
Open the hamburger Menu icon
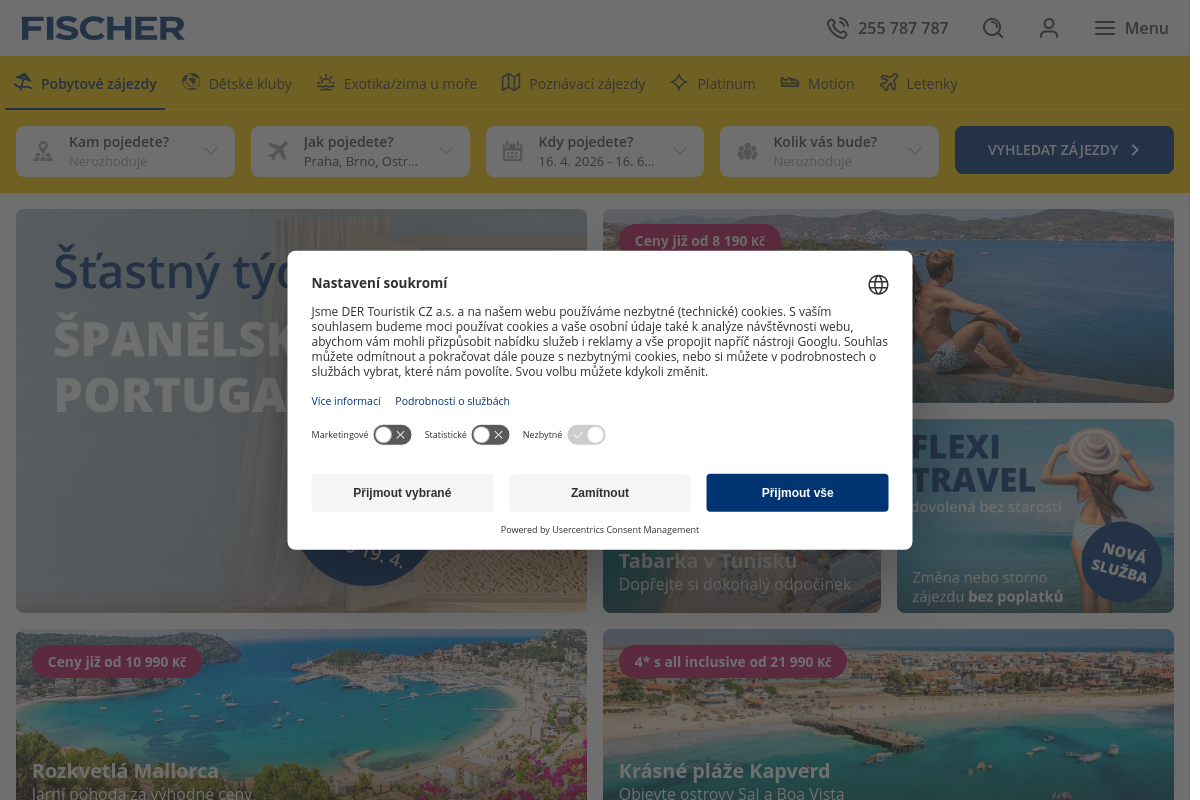click(x=1104, y=28)
